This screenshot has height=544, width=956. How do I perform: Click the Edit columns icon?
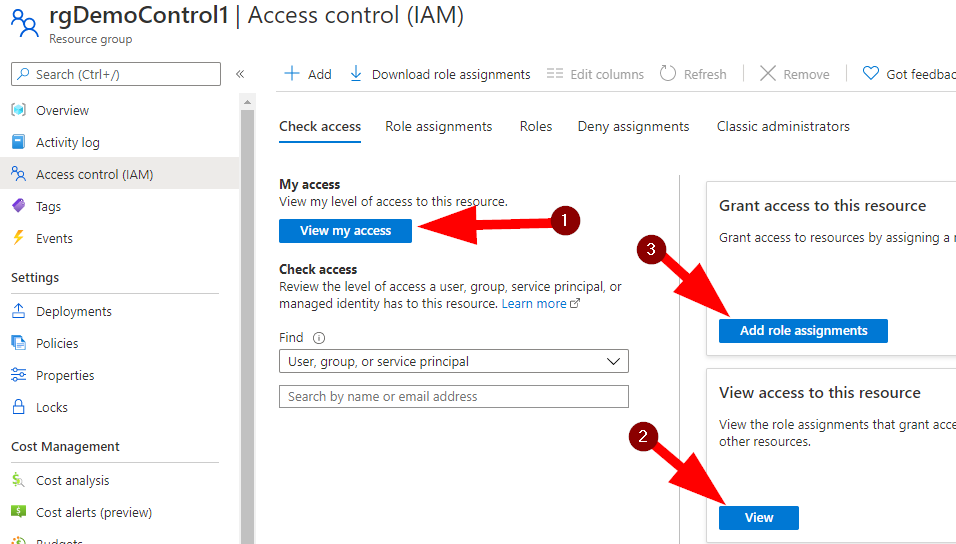(x=555, y=74)
